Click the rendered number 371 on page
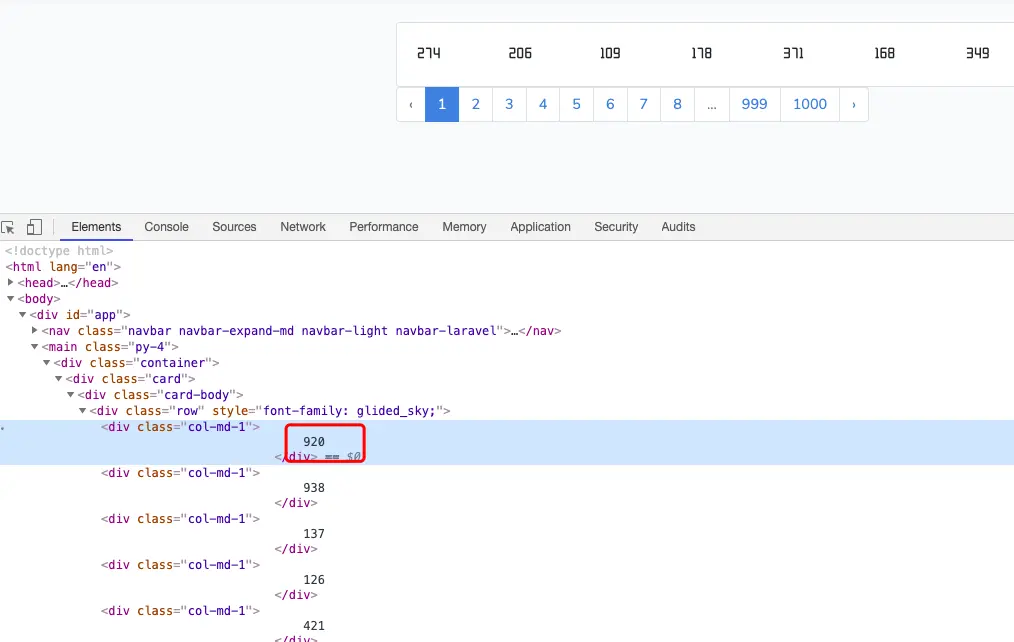Image resolution: width=1014 pixels, height=642 pixels. point(793,53)
